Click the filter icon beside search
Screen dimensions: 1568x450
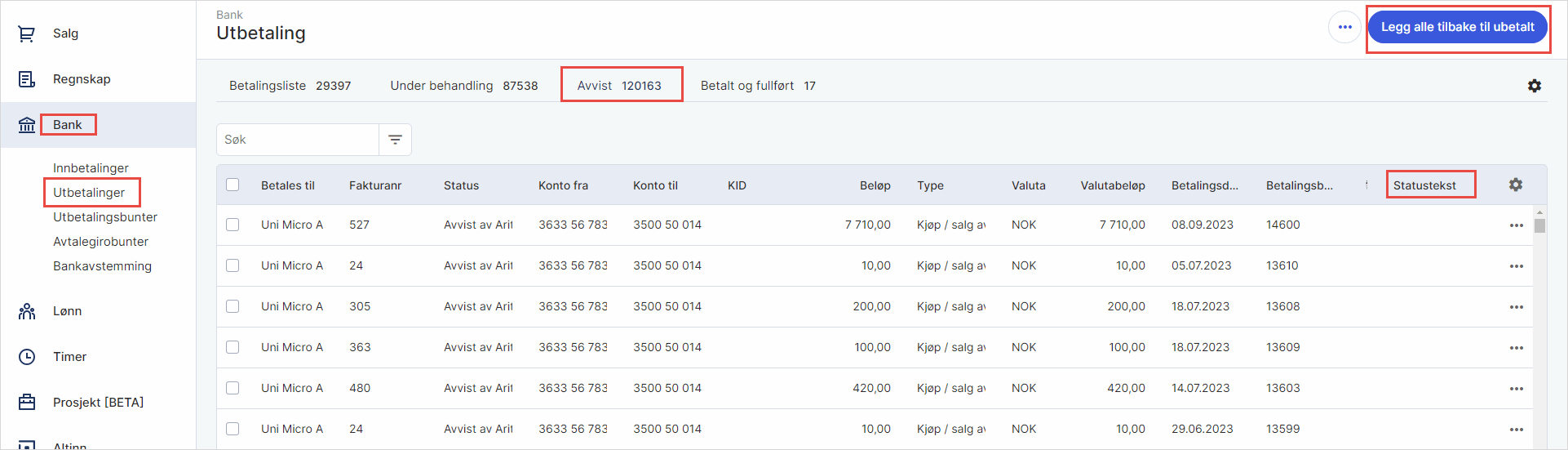[395, 140]
